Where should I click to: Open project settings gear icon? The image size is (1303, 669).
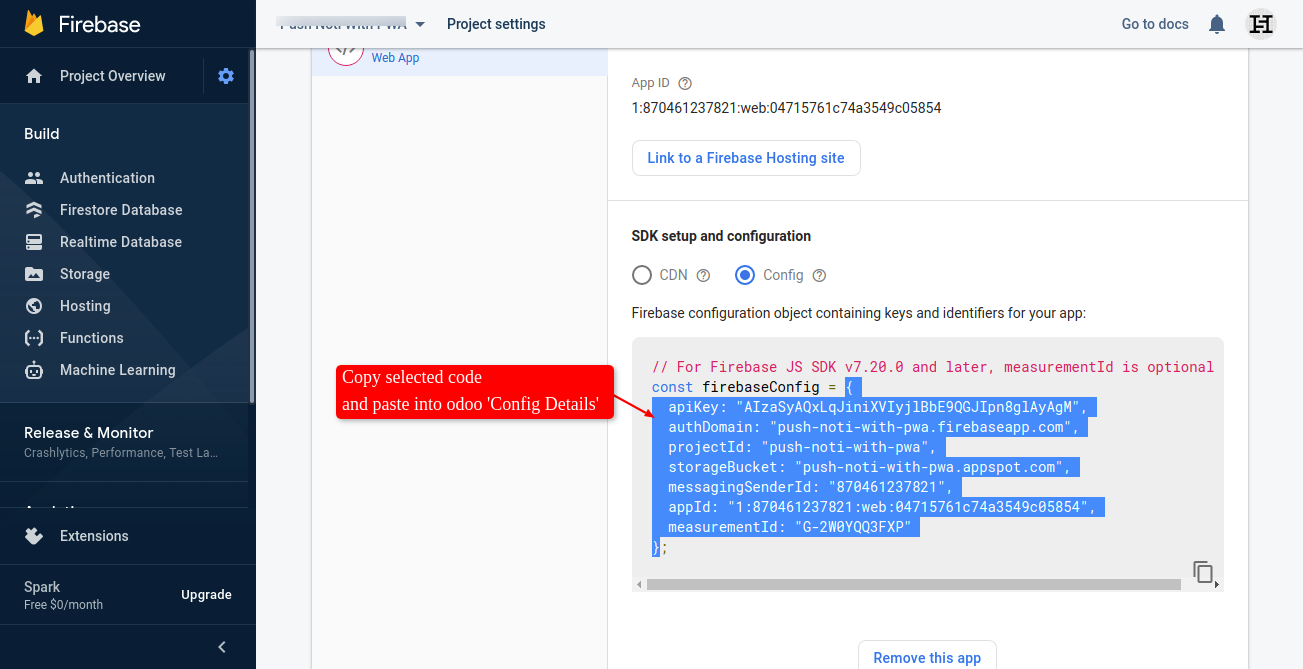coord(226,76)
